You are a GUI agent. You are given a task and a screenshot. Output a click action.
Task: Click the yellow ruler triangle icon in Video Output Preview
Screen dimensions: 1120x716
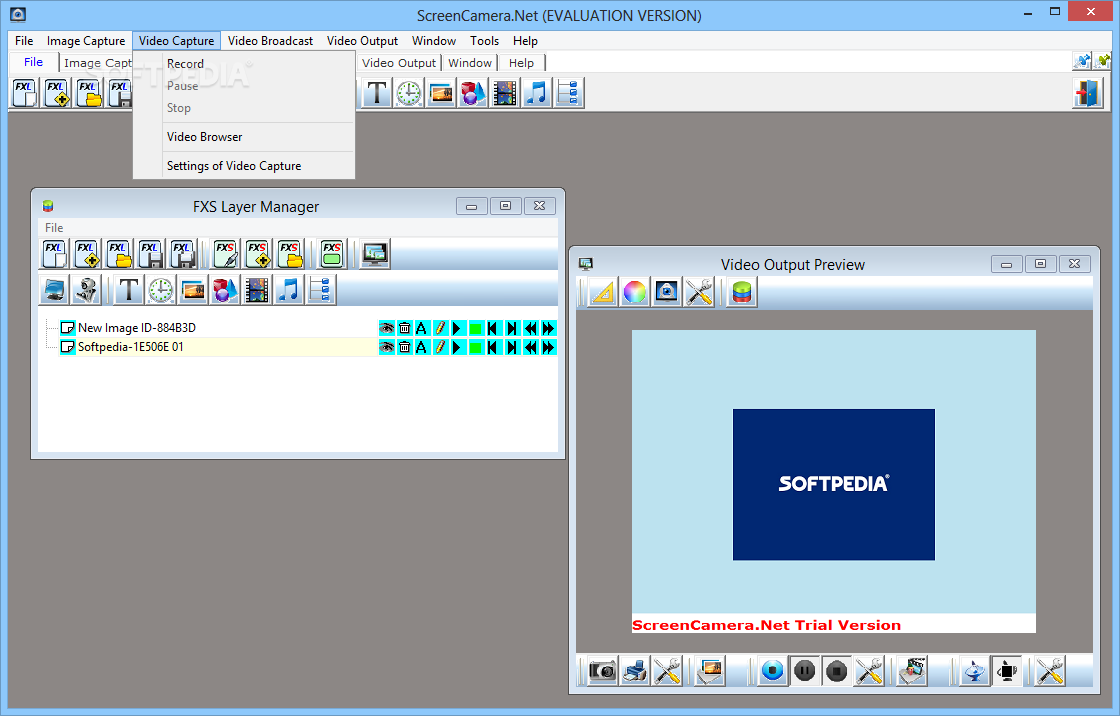(x=603, y=292)
